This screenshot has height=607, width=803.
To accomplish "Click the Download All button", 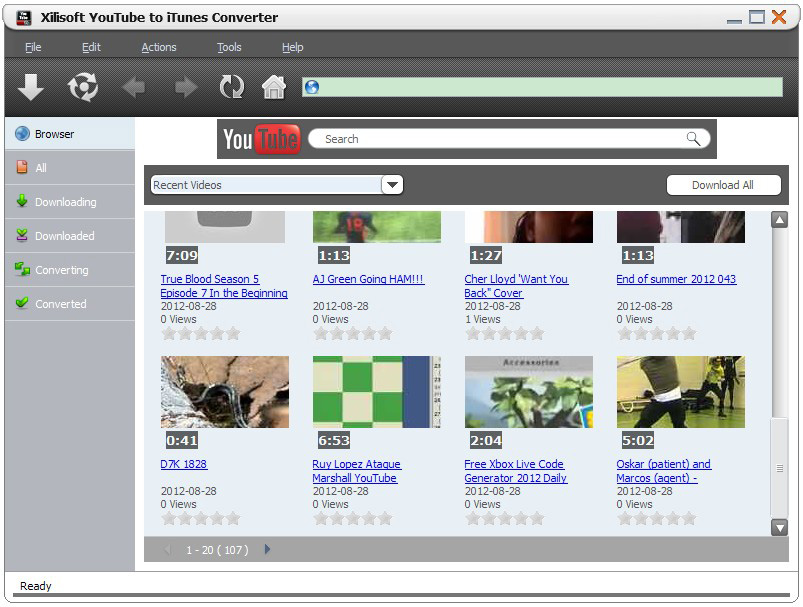I will [722, 185].
